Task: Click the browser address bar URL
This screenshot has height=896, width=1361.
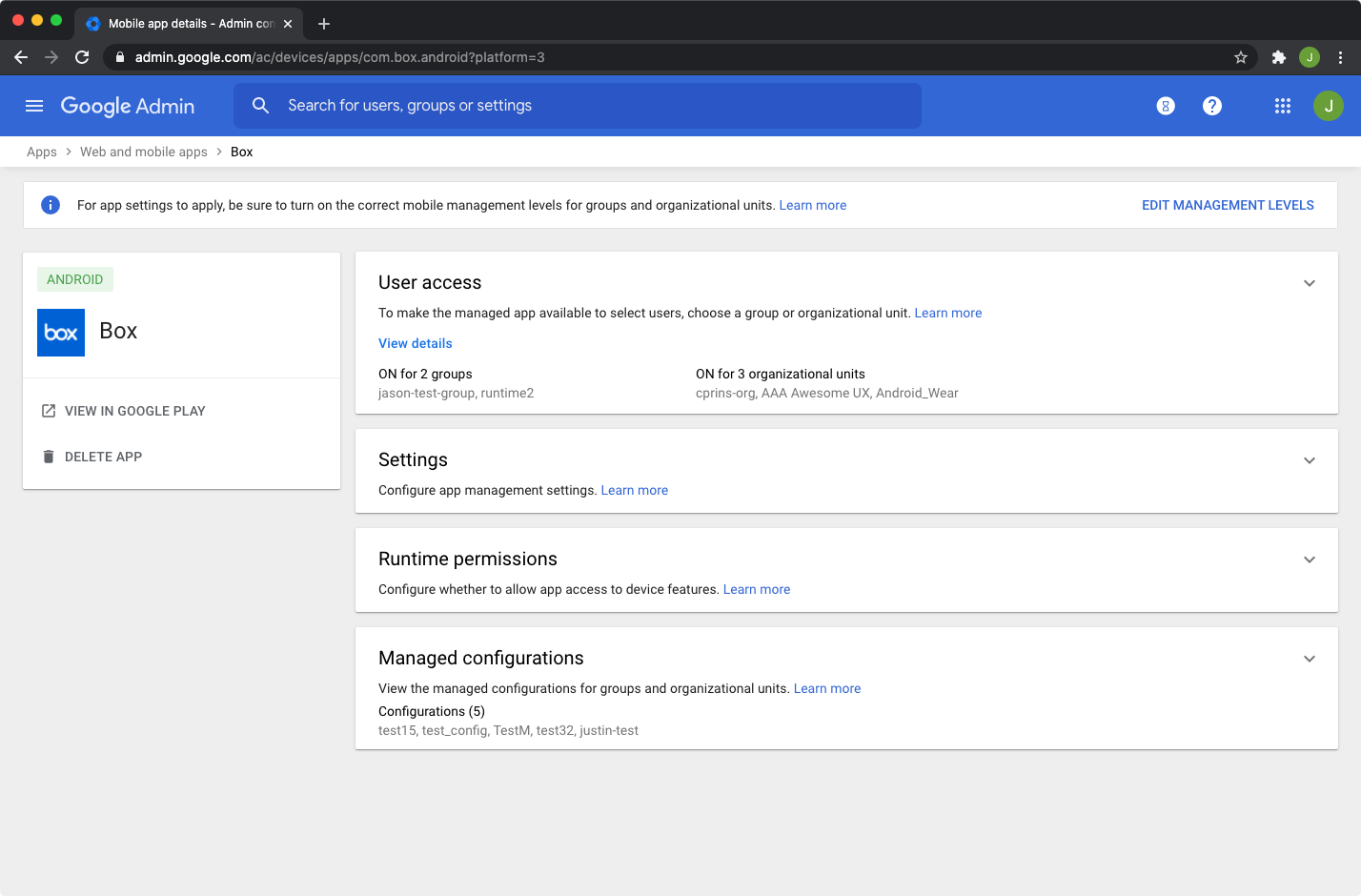Action: tap(340, 57)
